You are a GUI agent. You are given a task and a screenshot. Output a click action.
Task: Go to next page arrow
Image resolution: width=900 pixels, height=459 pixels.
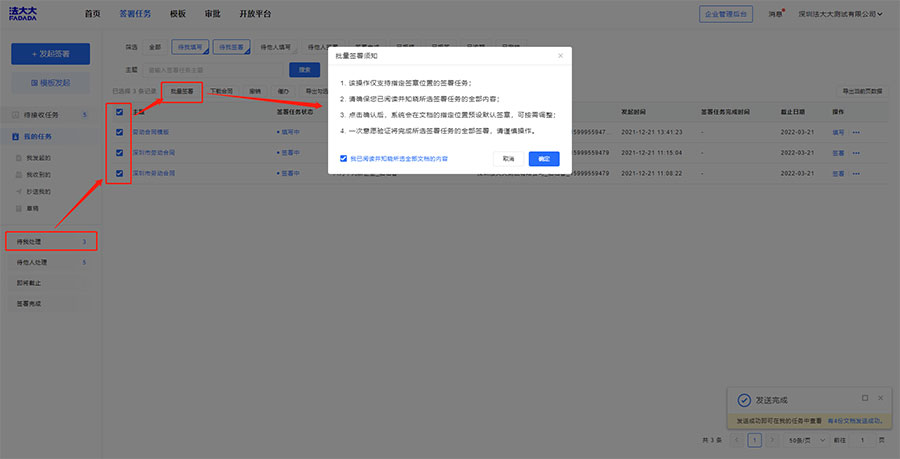point(772,441)
